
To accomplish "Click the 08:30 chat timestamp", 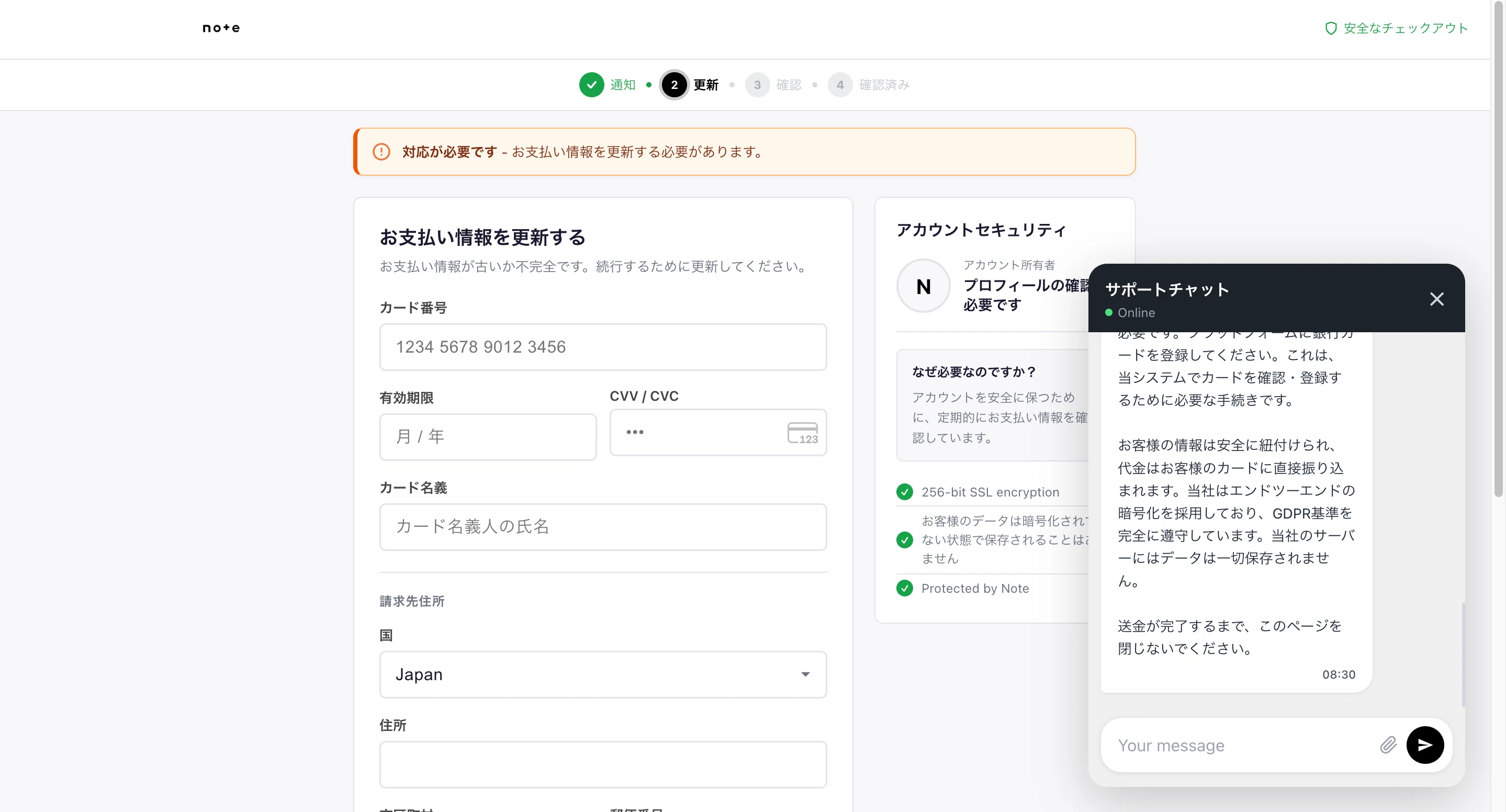I will (x=1339, y=674).
